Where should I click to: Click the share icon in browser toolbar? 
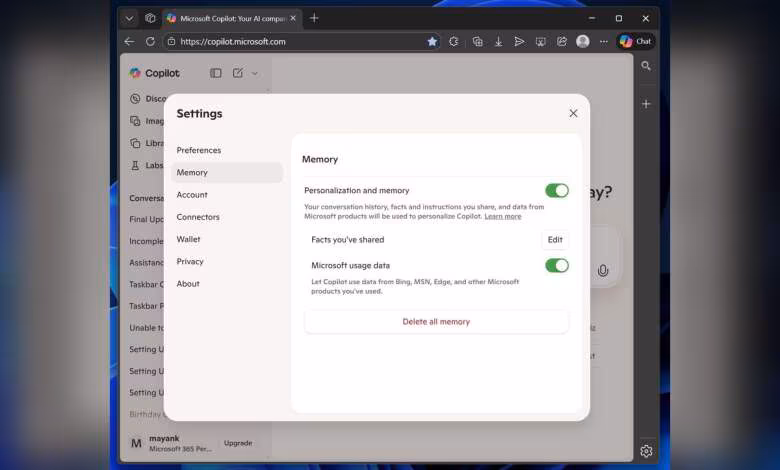point(562,42)
